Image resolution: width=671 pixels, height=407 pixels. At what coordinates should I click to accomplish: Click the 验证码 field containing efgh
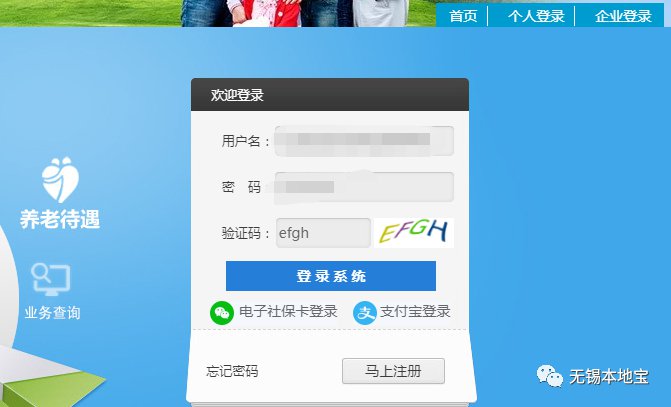(323, 233)
